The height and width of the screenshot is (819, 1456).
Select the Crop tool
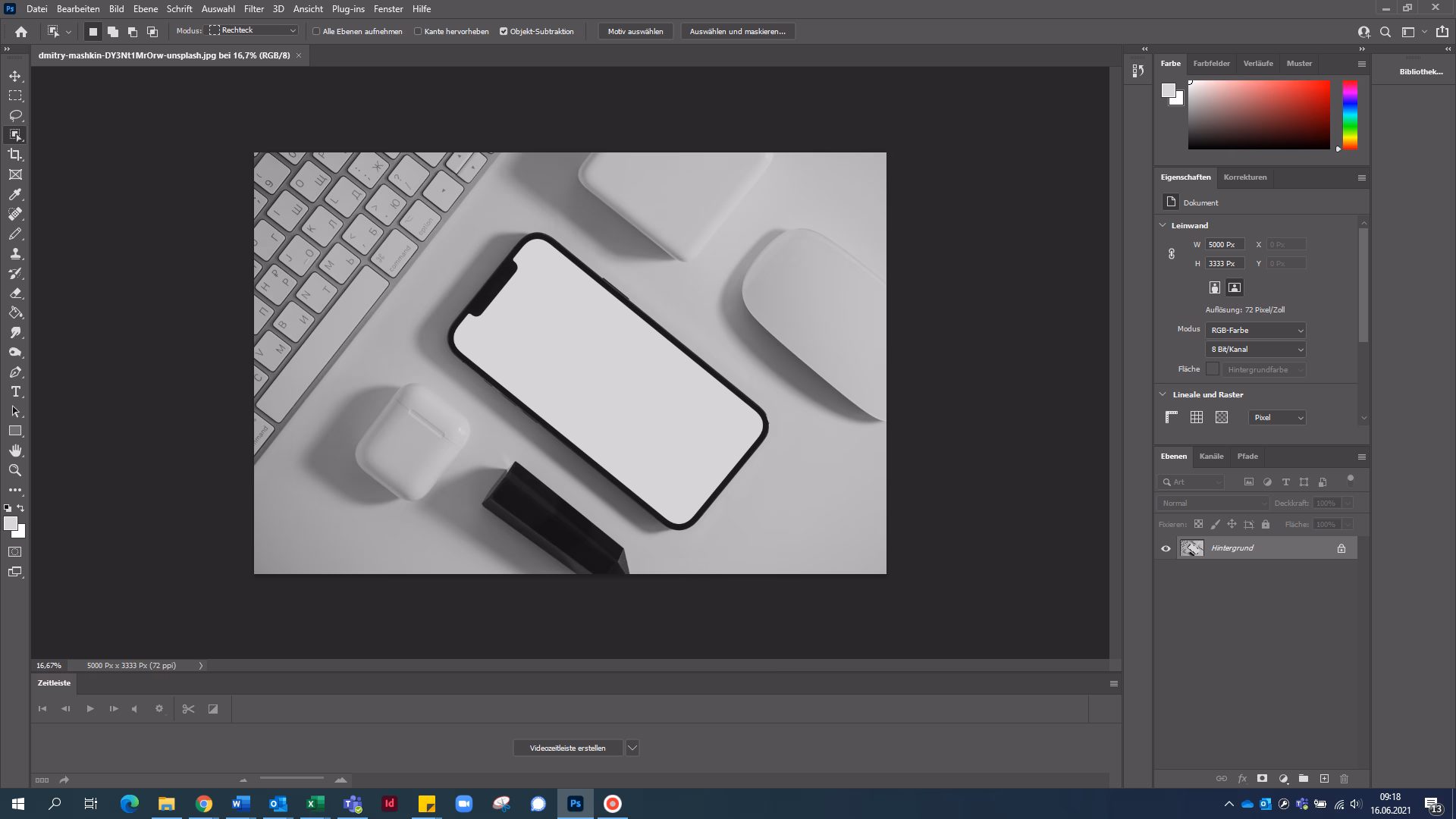(x=15, y=155)
